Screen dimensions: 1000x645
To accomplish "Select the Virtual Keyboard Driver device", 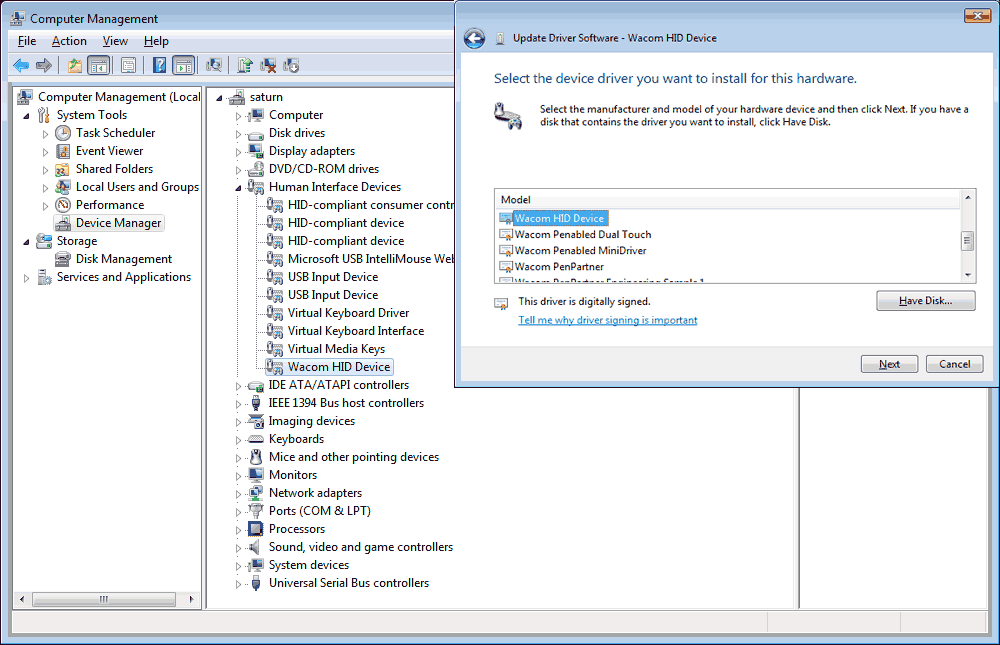I will tap(348, 313).
